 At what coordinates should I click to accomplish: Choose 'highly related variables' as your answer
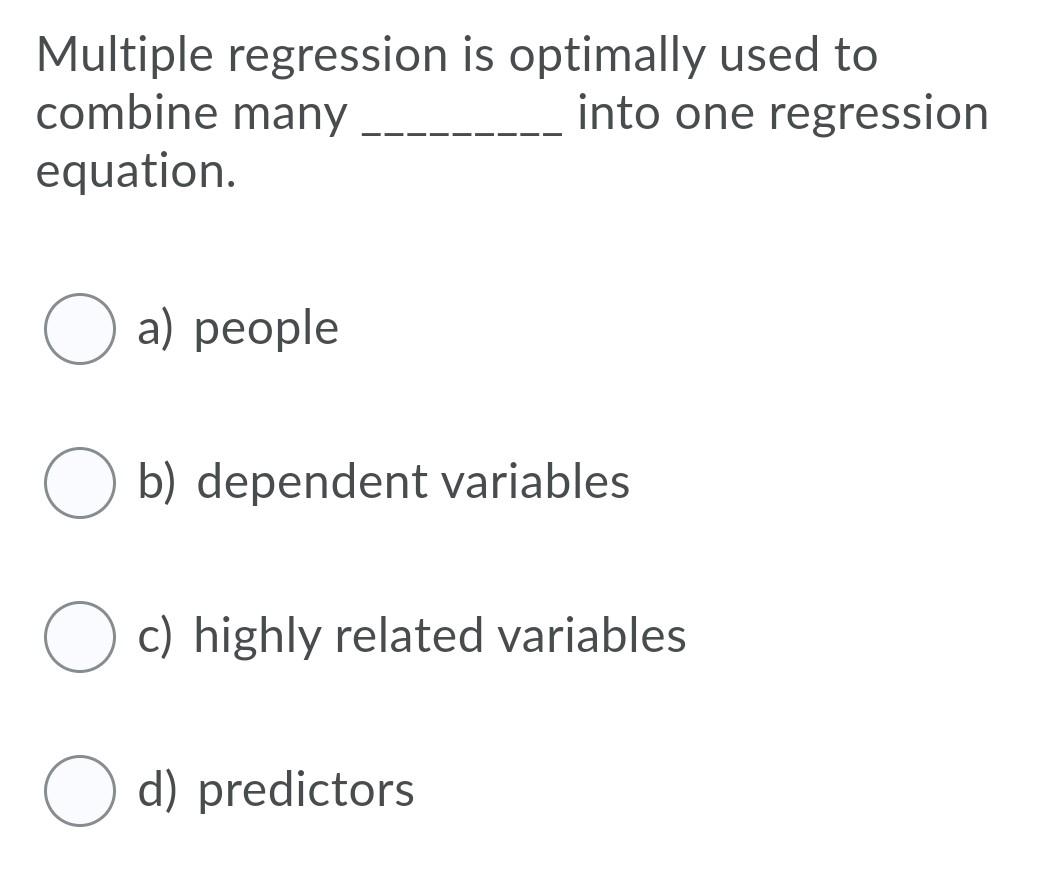80,634
